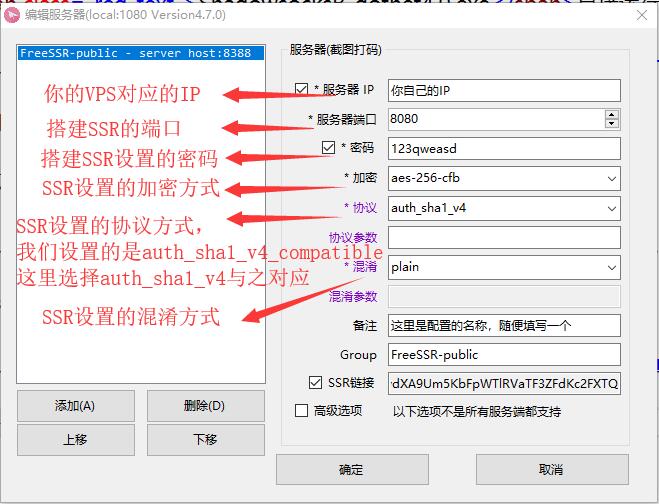Toggle the 服务器 IP checkbox
659x504 pixels.
(303, 90)
